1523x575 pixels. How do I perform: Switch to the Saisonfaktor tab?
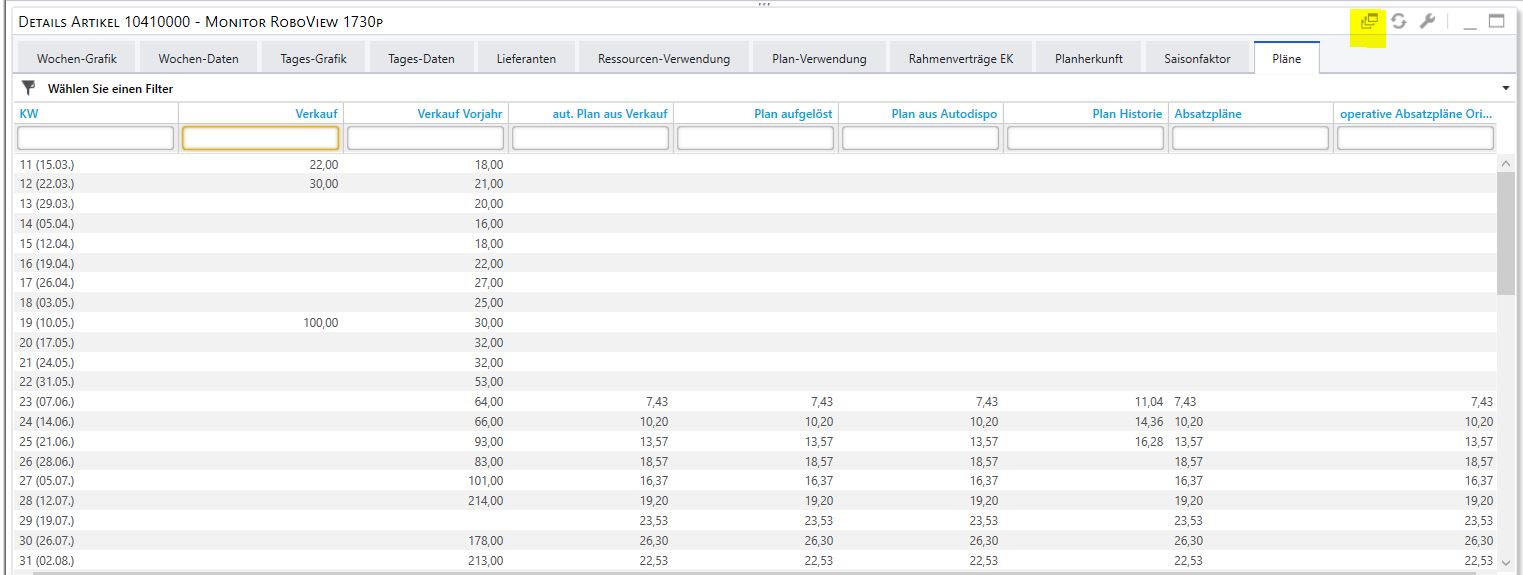point(1197,59)
